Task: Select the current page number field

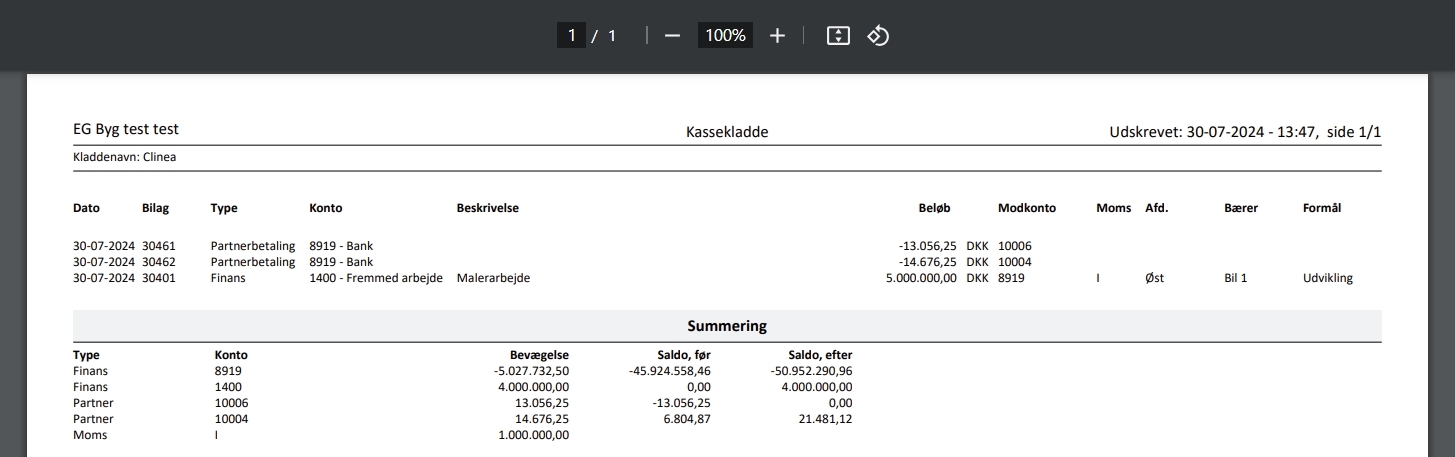Action: pyautogui.click(x=571, y=36)
